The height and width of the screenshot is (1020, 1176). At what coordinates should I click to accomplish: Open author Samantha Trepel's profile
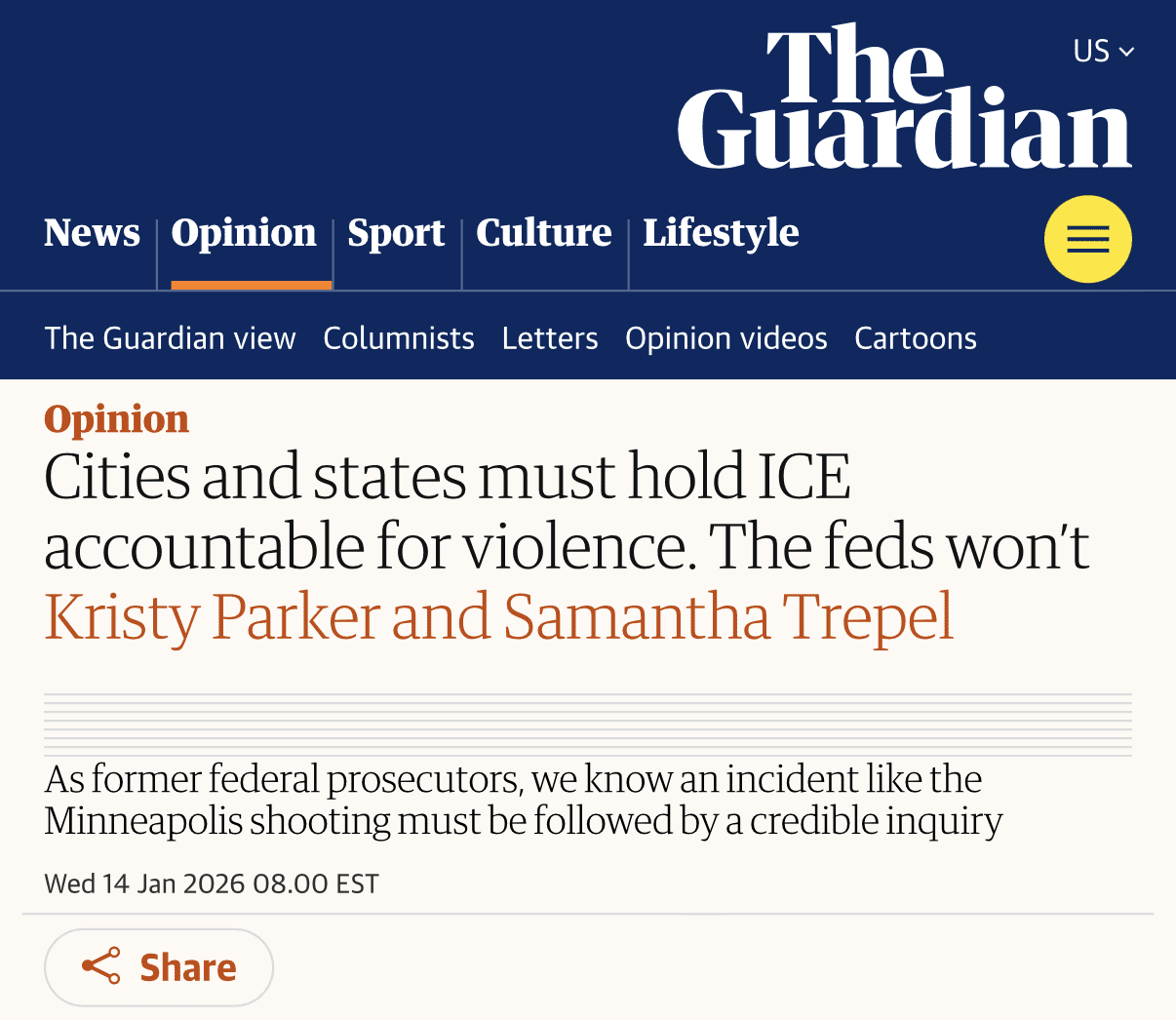(x=727, y=617)
